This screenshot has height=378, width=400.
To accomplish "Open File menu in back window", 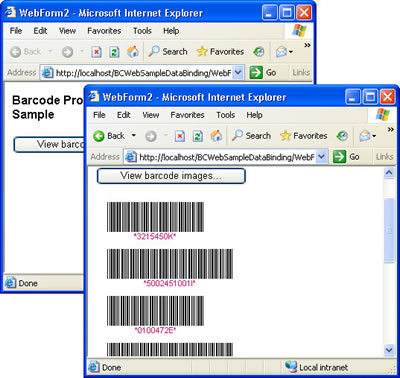I will point(16,31).
